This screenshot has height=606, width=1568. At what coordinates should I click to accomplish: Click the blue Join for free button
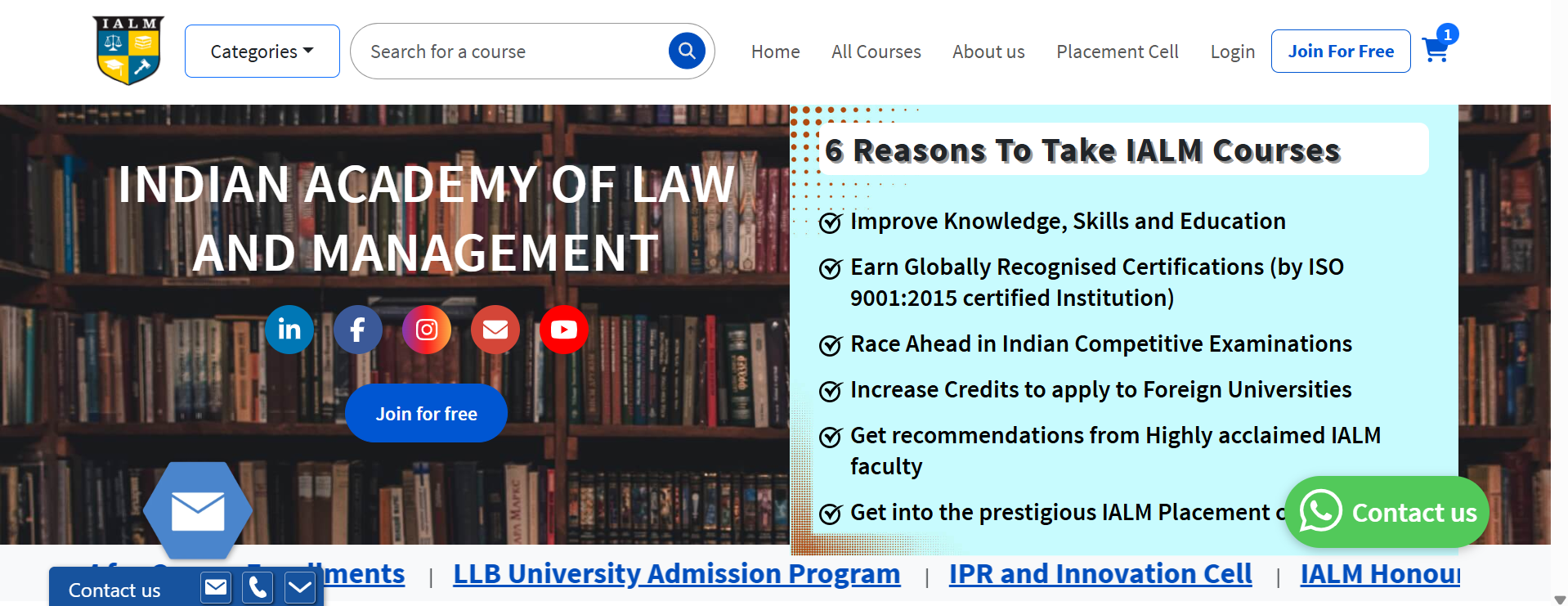[x=426, y=413]
